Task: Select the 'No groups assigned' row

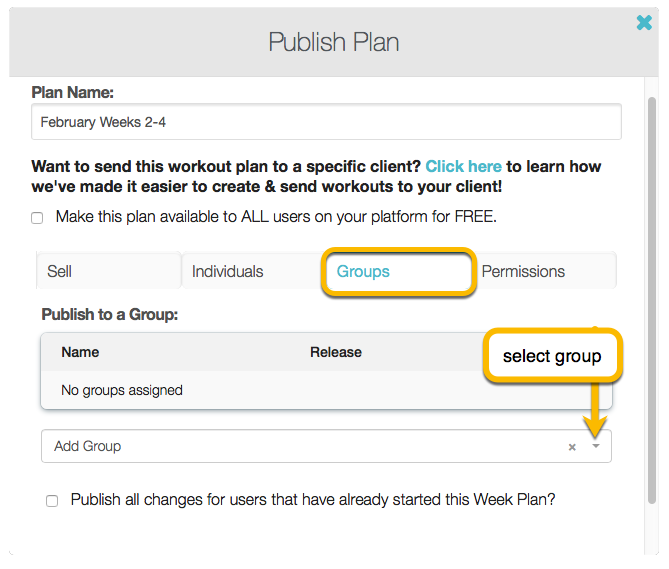Action: point(122,390)
